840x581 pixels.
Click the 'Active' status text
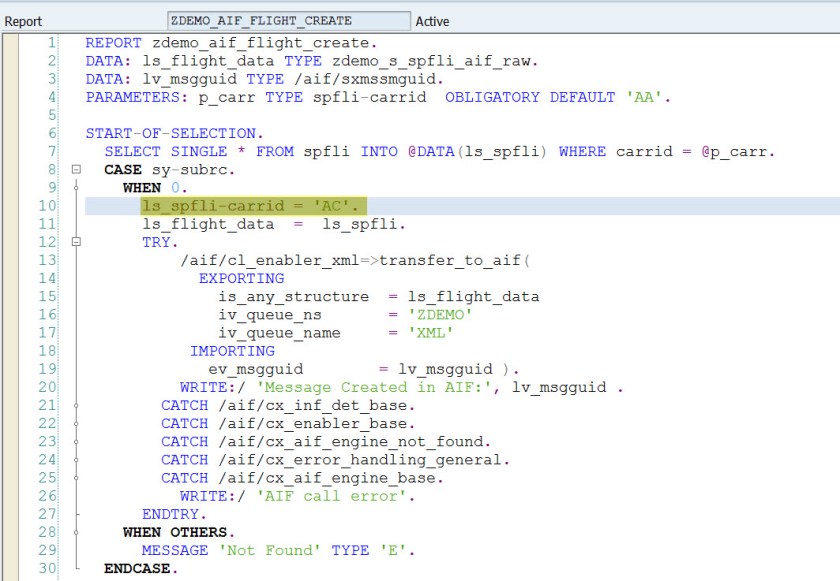432,21
